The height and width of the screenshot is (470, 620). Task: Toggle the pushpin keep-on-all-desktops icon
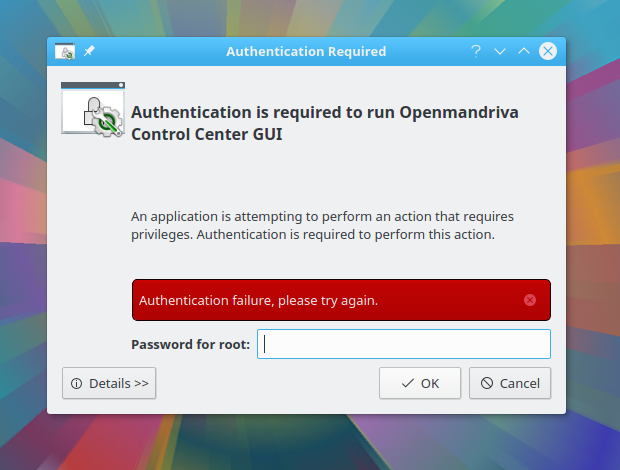point(89,51)
